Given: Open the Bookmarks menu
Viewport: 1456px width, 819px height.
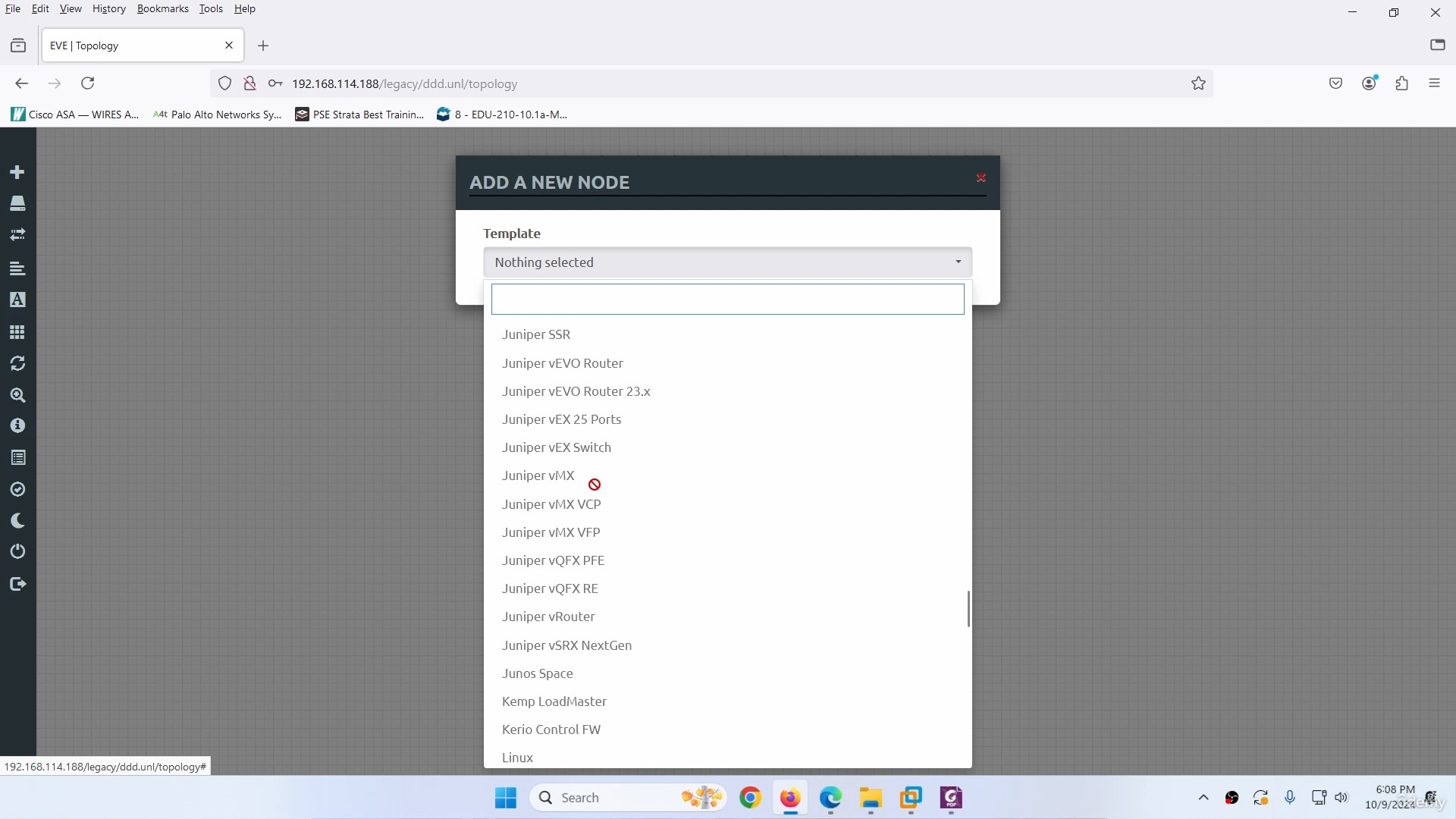Looking at the screenshot, I should pos(162,8).
